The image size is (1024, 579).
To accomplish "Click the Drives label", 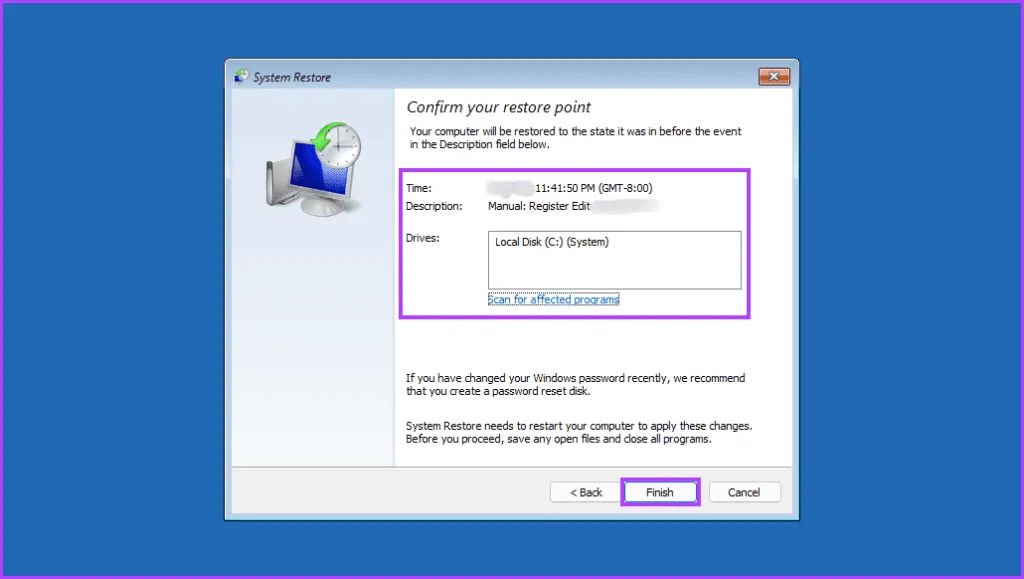I will [x=422, y=238].
